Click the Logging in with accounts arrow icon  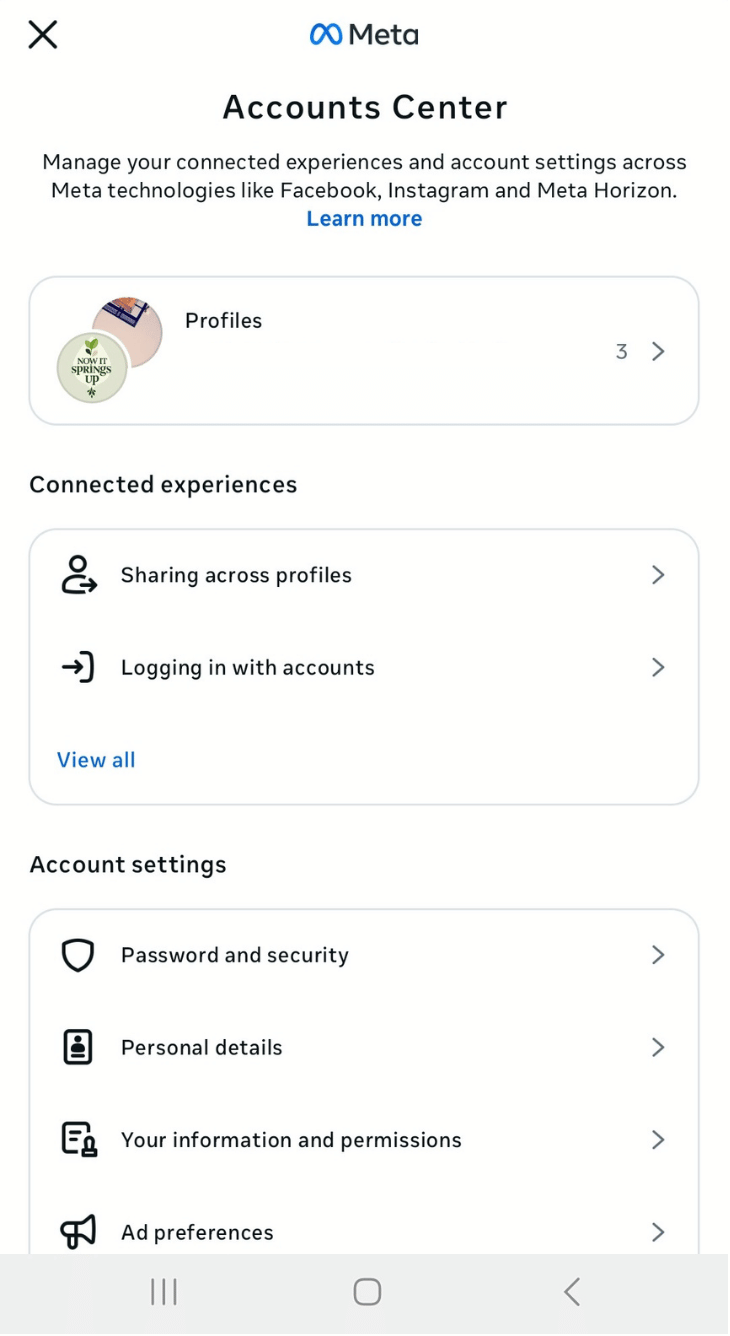[x=78, y=667]
